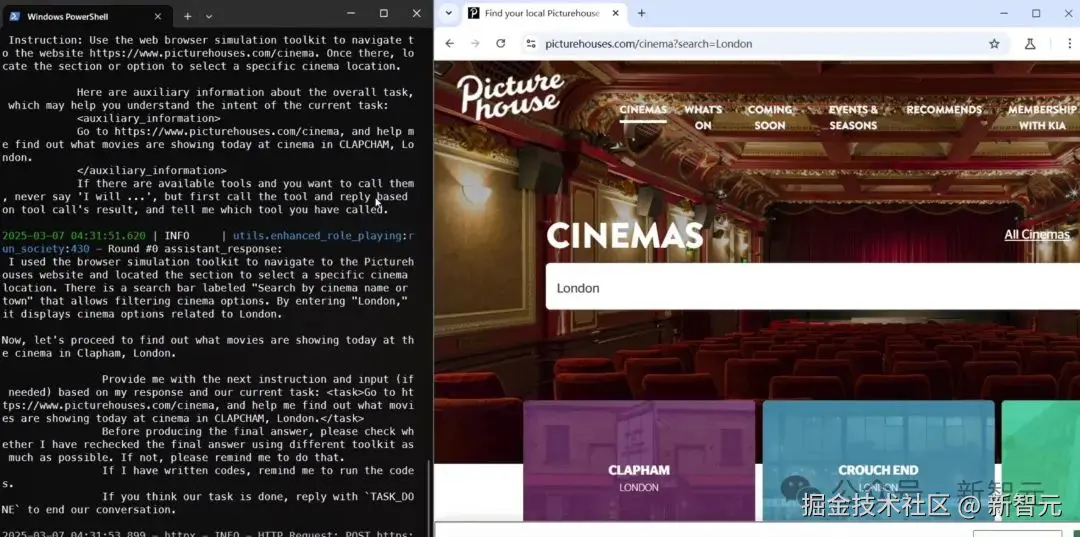Open Chrome Labs flask icon

tap(1030, 43)
